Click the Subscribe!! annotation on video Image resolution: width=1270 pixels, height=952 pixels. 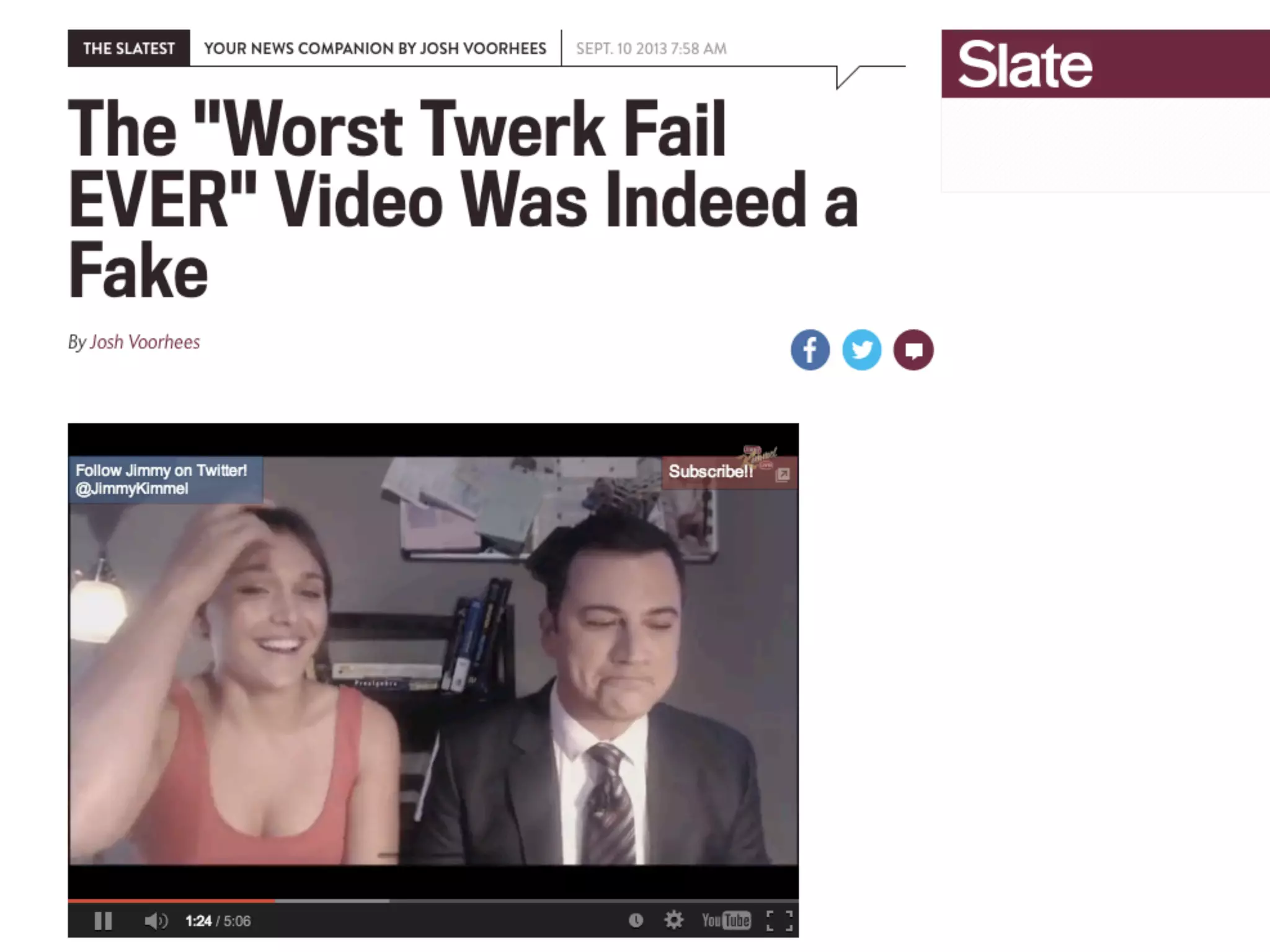(711, 472)
